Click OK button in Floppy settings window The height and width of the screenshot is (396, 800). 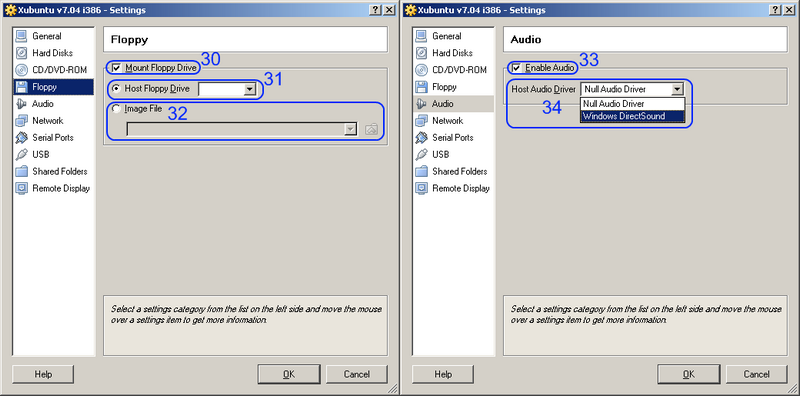click(x=289, y=374)
